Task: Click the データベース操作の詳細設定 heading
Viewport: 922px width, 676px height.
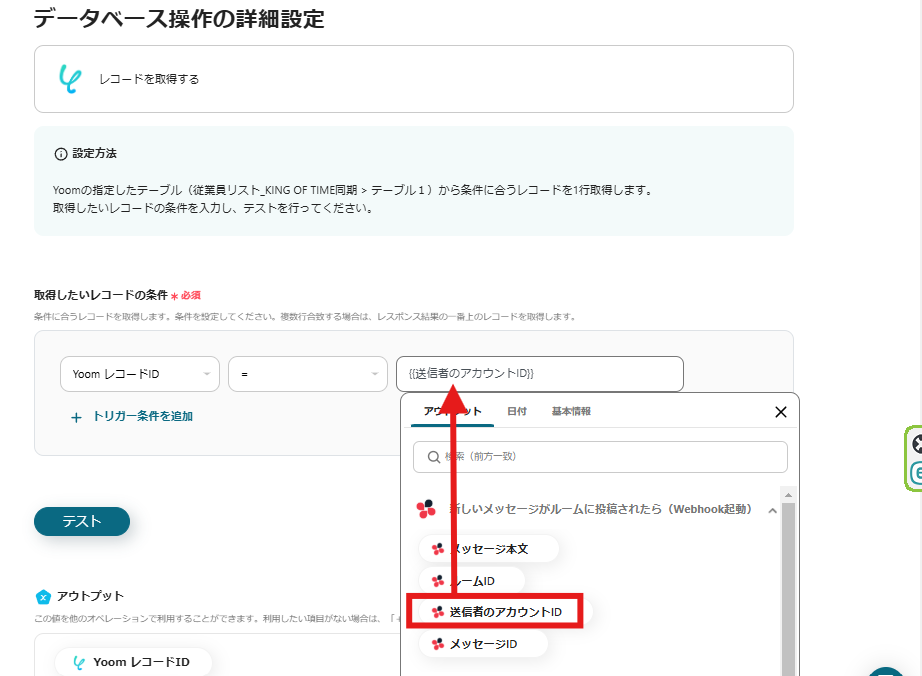Action: (179, 19)
